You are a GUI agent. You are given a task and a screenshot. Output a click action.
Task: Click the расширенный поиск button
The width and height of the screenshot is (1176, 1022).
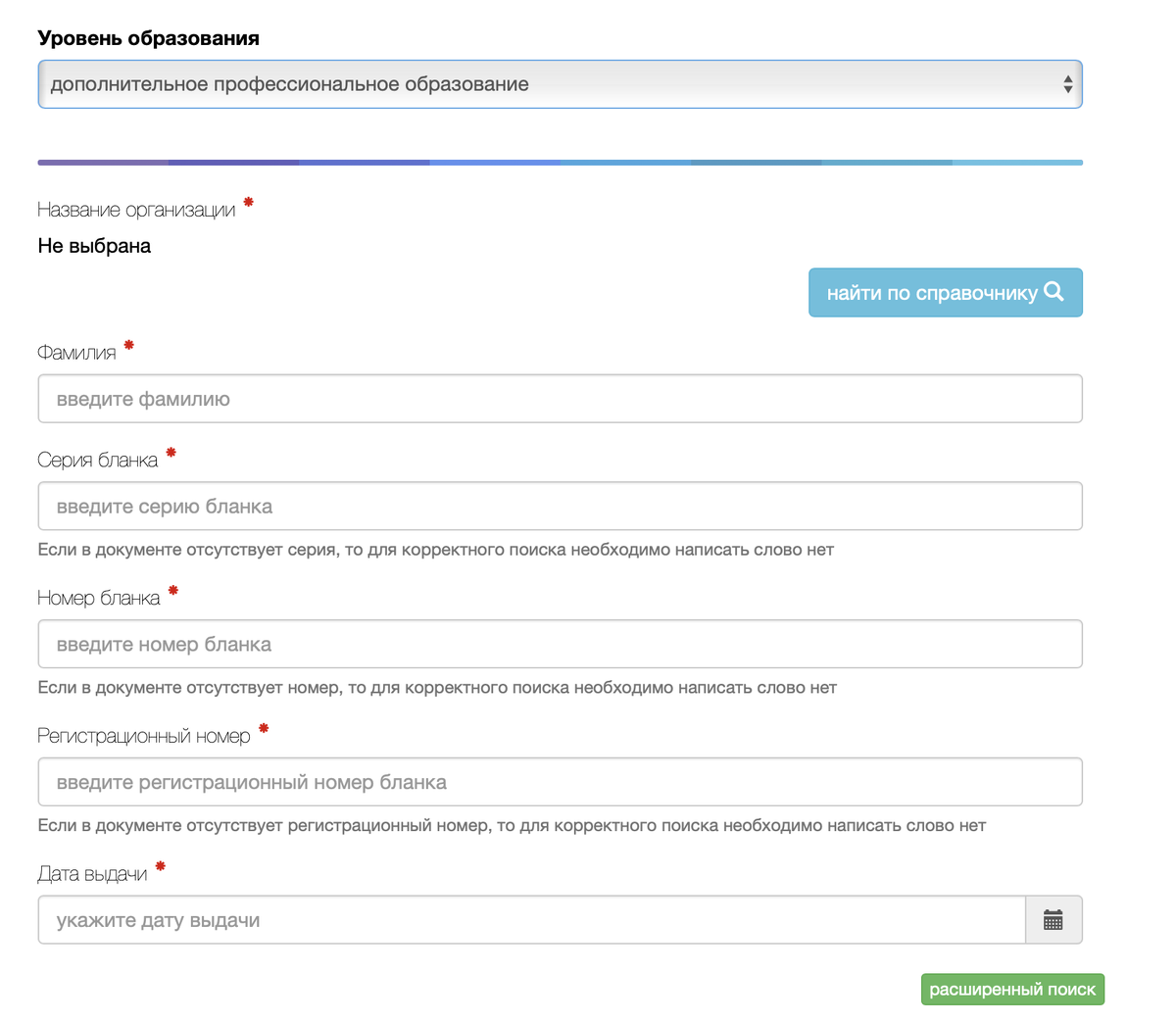click(x=1012, y=990)
